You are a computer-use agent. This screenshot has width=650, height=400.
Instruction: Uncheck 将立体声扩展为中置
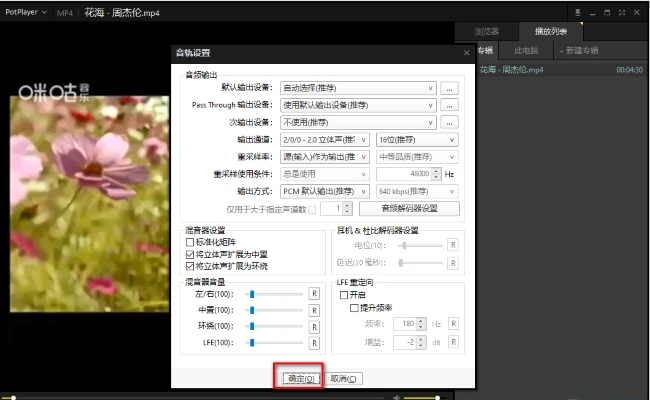click(190, 254)
